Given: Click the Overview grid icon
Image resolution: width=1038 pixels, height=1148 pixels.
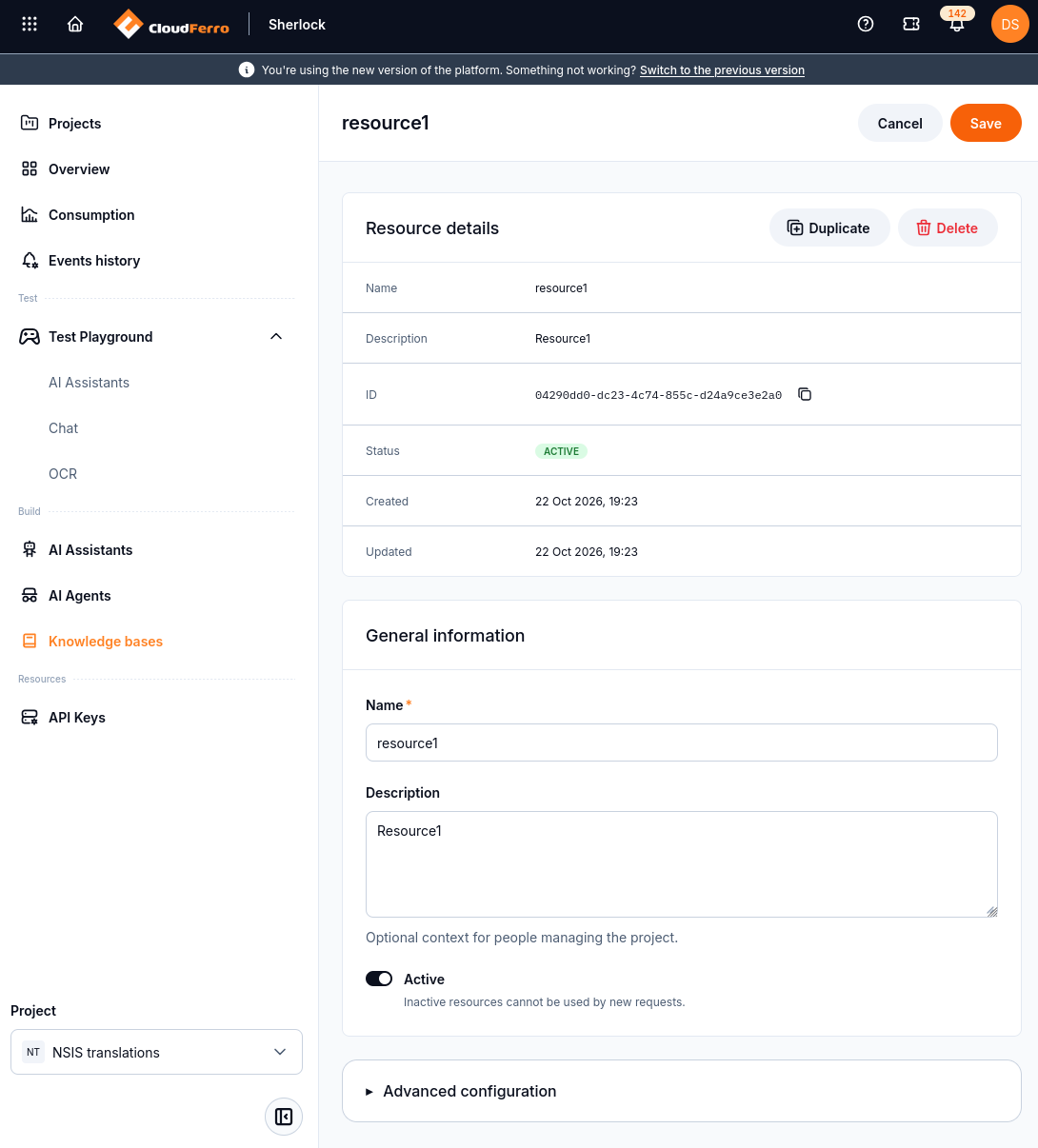Looking at the screenshot, I should [30, 168].
